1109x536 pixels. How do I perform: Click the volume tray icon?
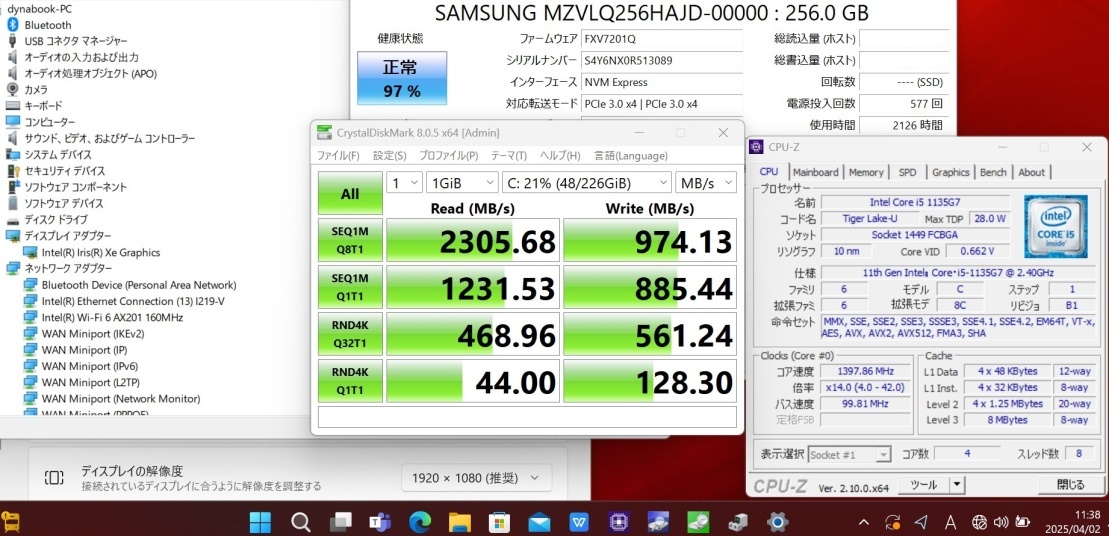pyautogui.click(x=1000, y=523)
